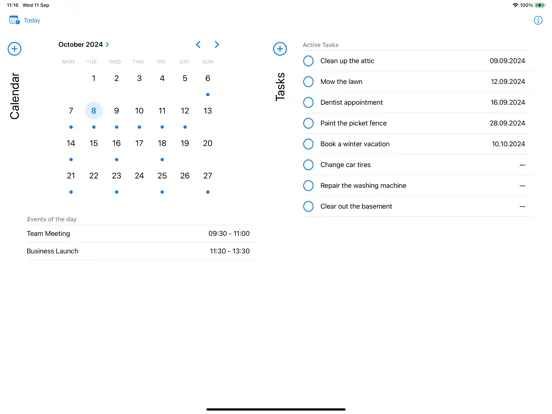Add a new task with plus icon
Image resolution: width=552 pixels, height=414 pixels.
(x=280, y=49)
